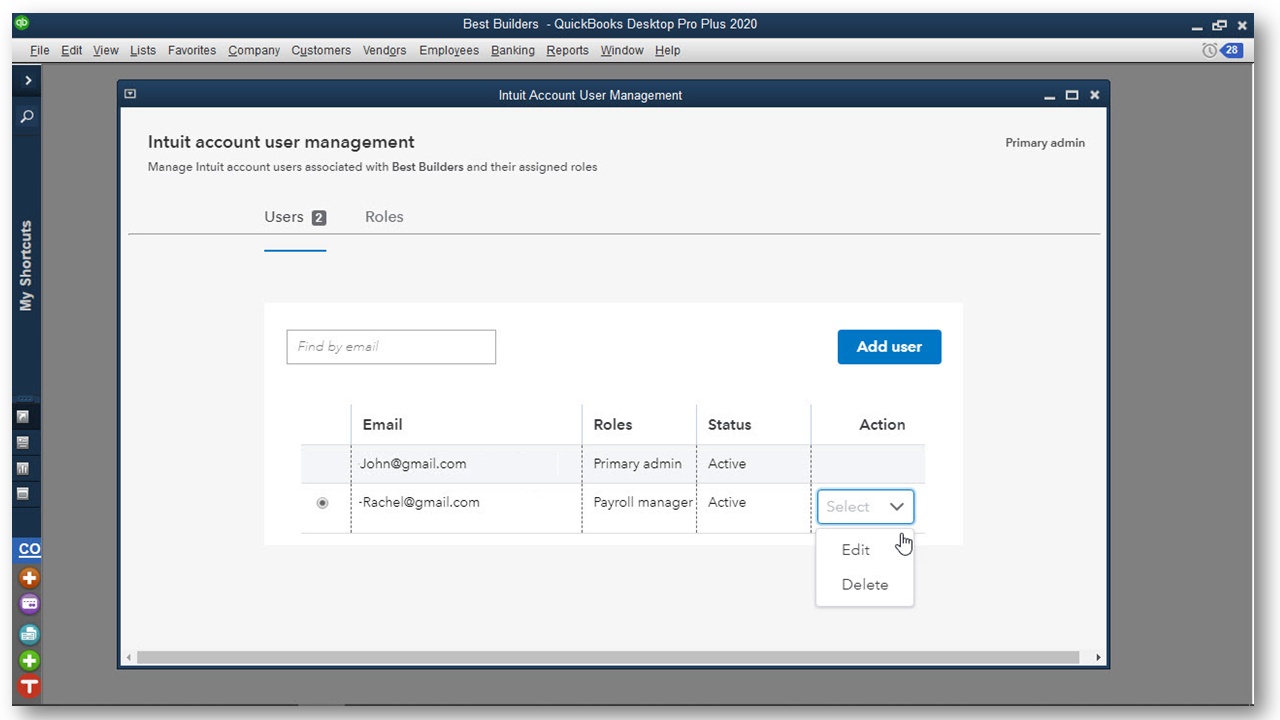Viewport: 1280px width, 720px height.
Task: Click the orange plus circle icon
Action: click(x=29, y=578)
